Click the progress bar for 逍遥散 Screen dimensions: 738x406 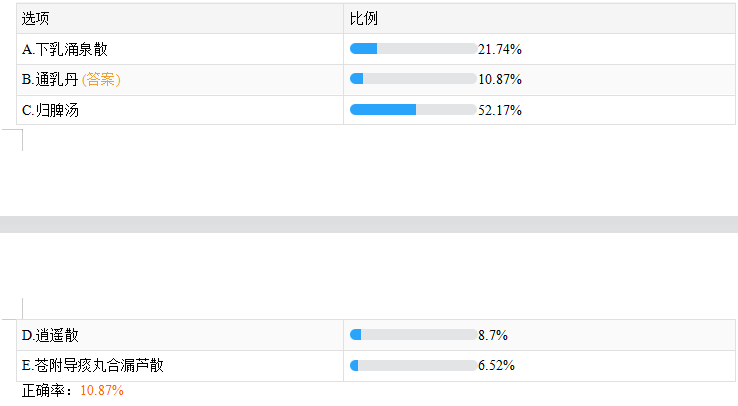(x=413, y=335)
